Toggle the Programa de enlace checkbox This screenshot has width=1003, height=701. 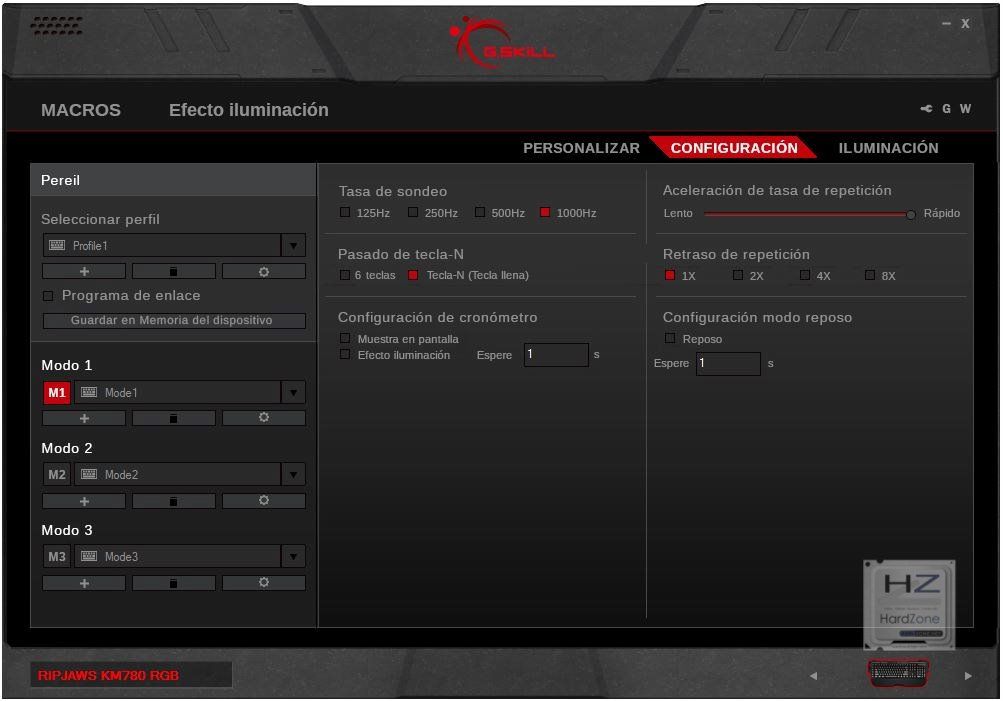48,295
